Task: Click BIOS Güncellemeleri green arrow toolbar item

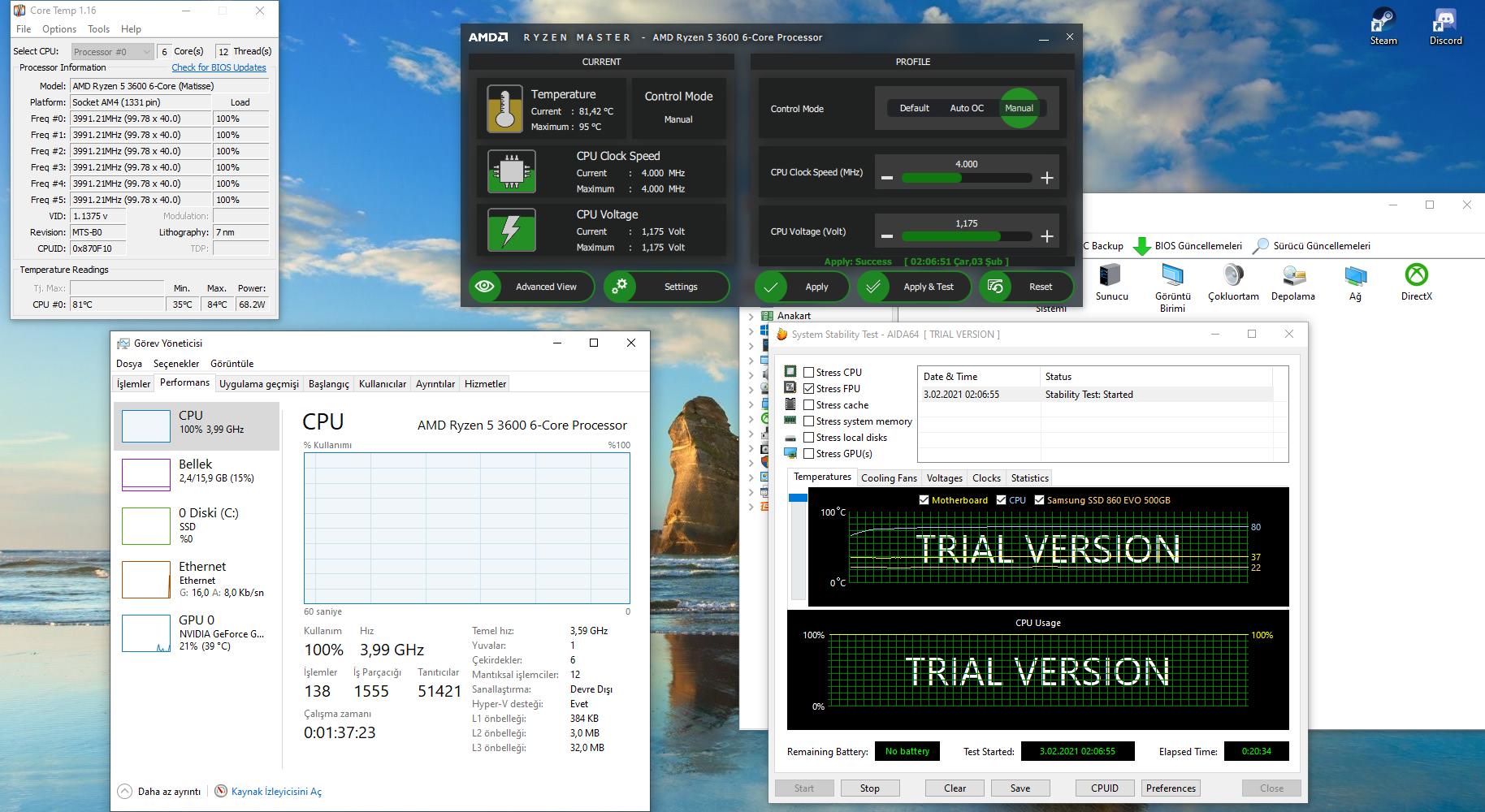Action: 1188,246
